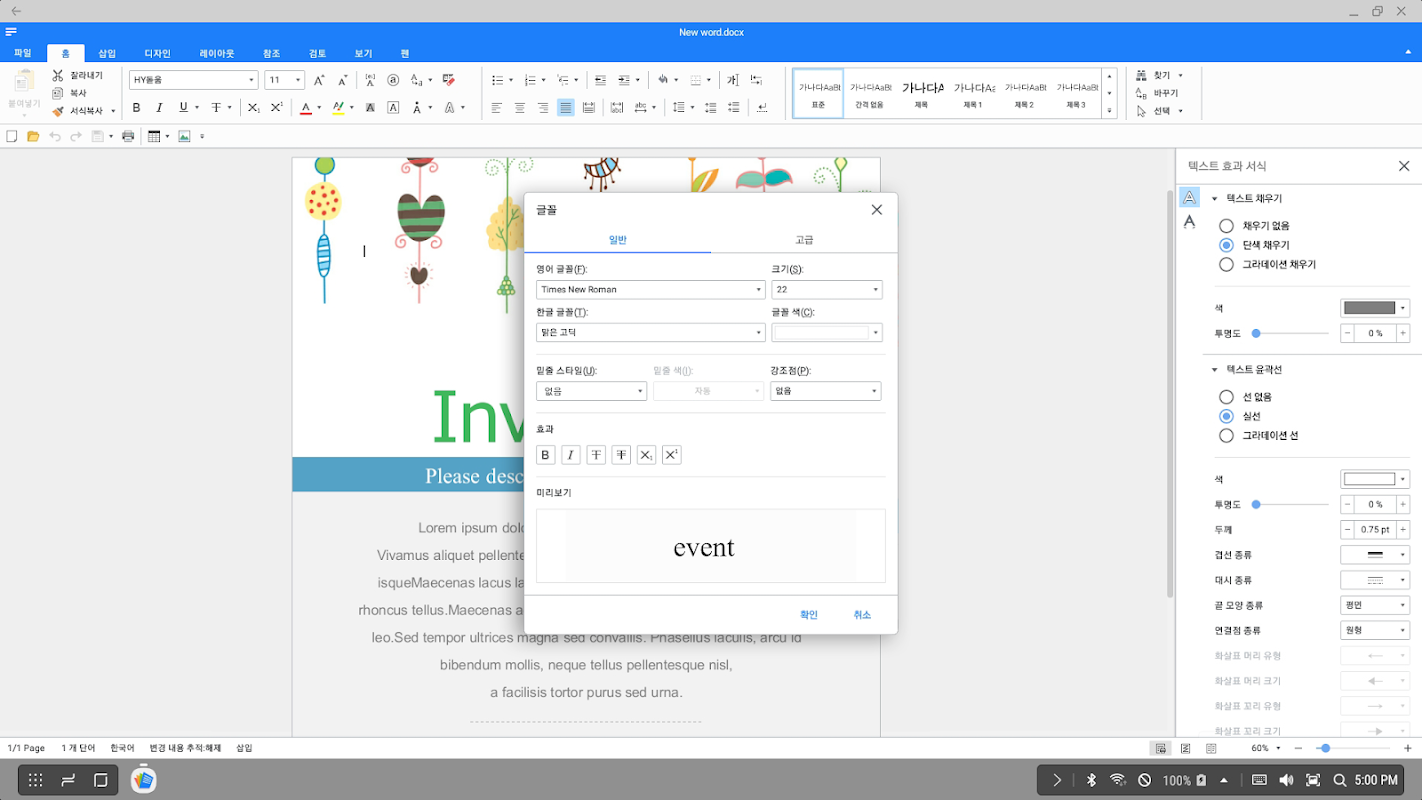Select the 채우기 없음 radio option
The height and width of the screenshot is (800, 1422).
tap(1226, 226)
